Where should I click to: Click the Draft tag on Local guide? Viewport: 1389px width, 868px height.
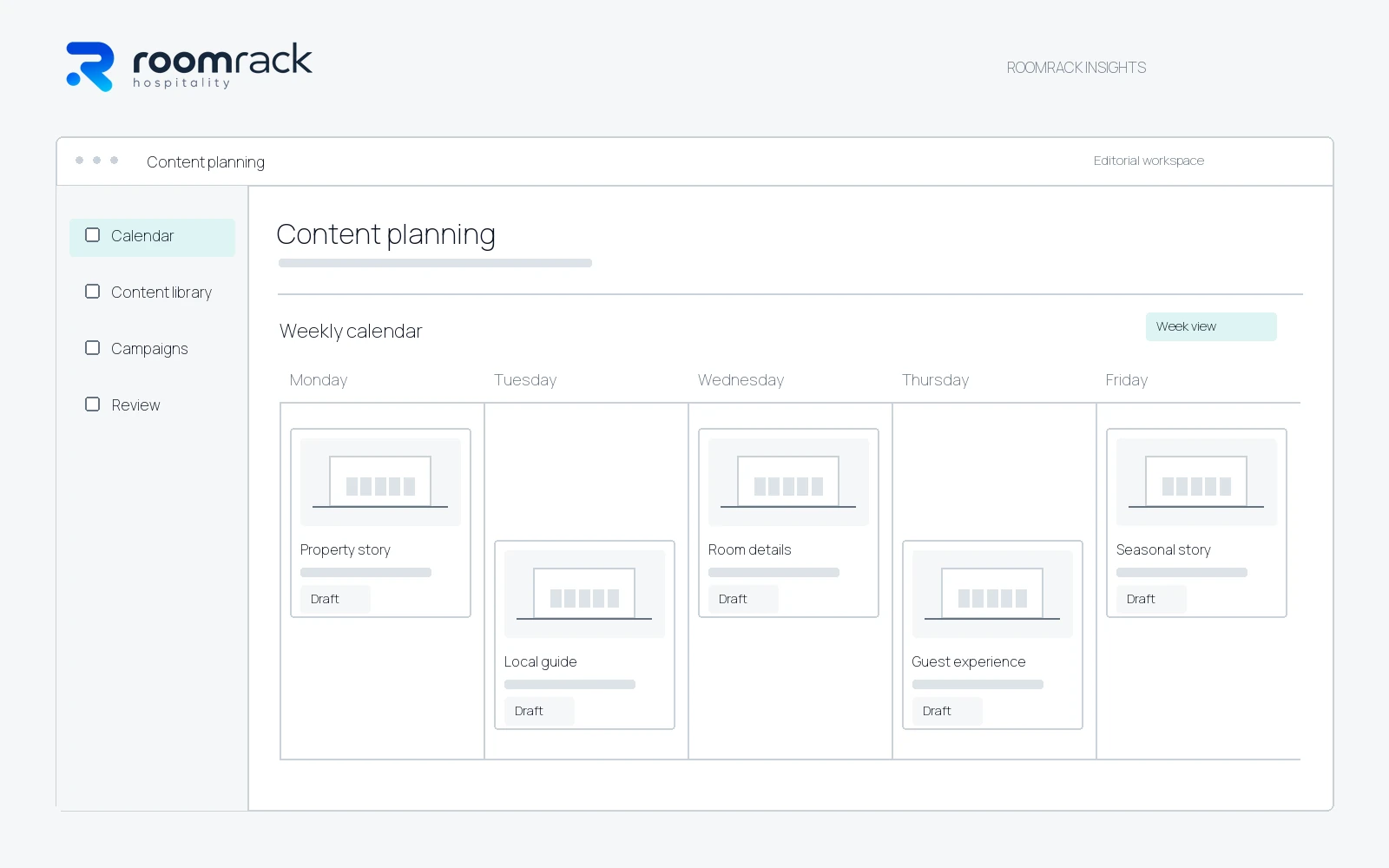pyautogui.click(x=539, y=711)
